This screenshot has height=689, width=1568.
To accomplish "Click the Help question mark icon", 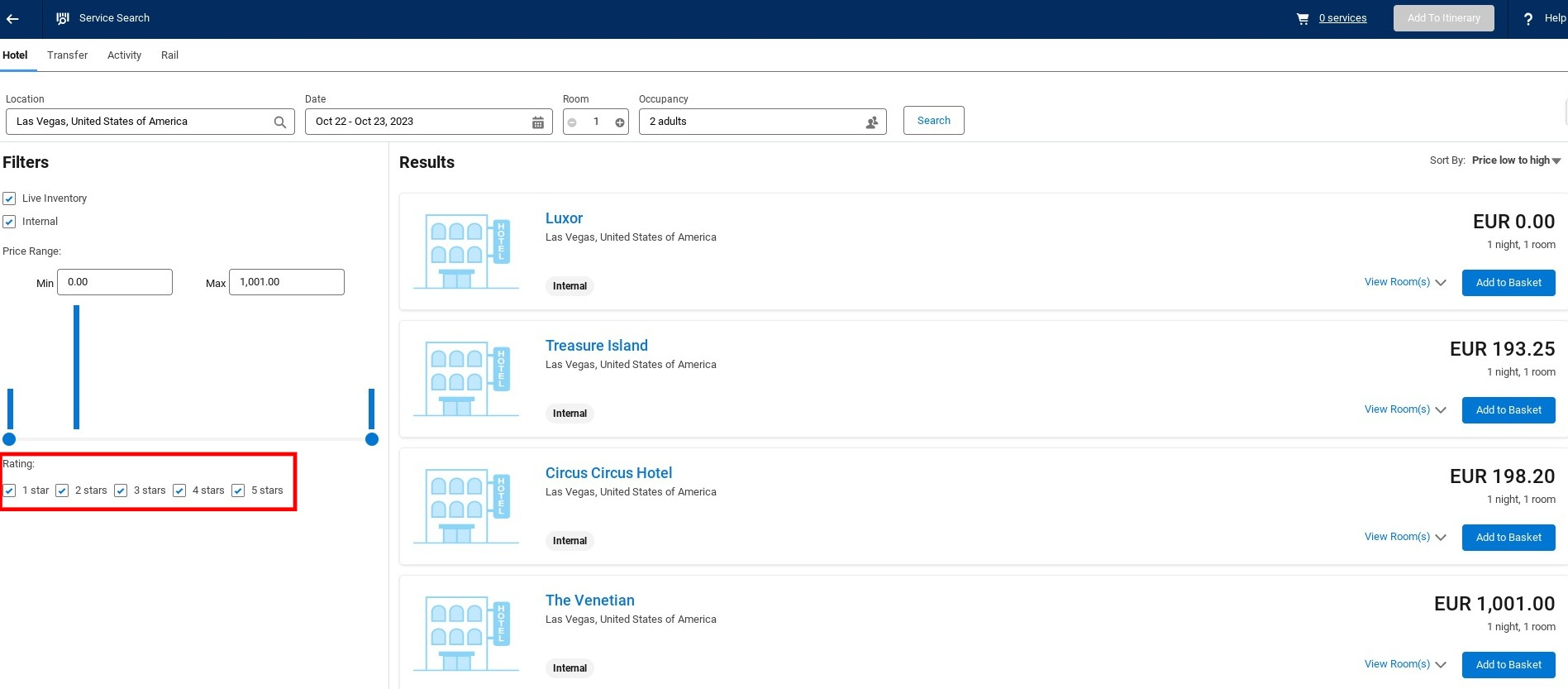I will click(1528, 19).
